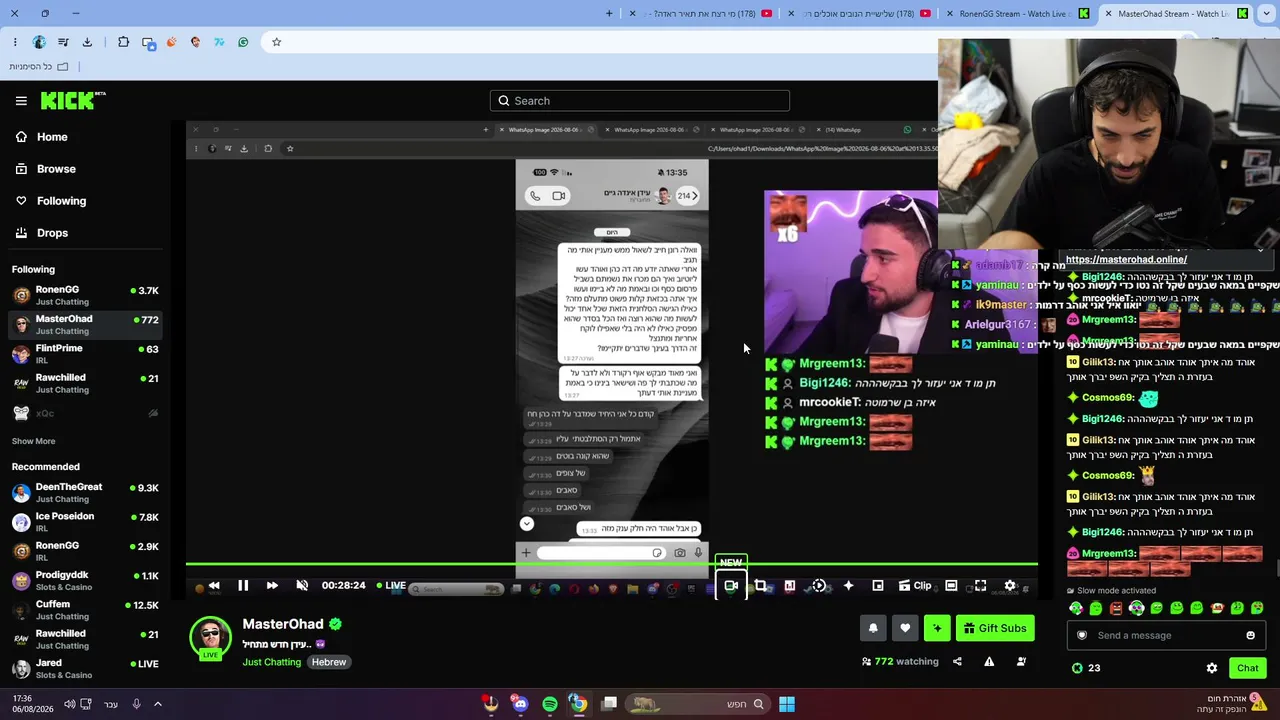Open Chrome extensions puzzle icon

coord(123,42)
